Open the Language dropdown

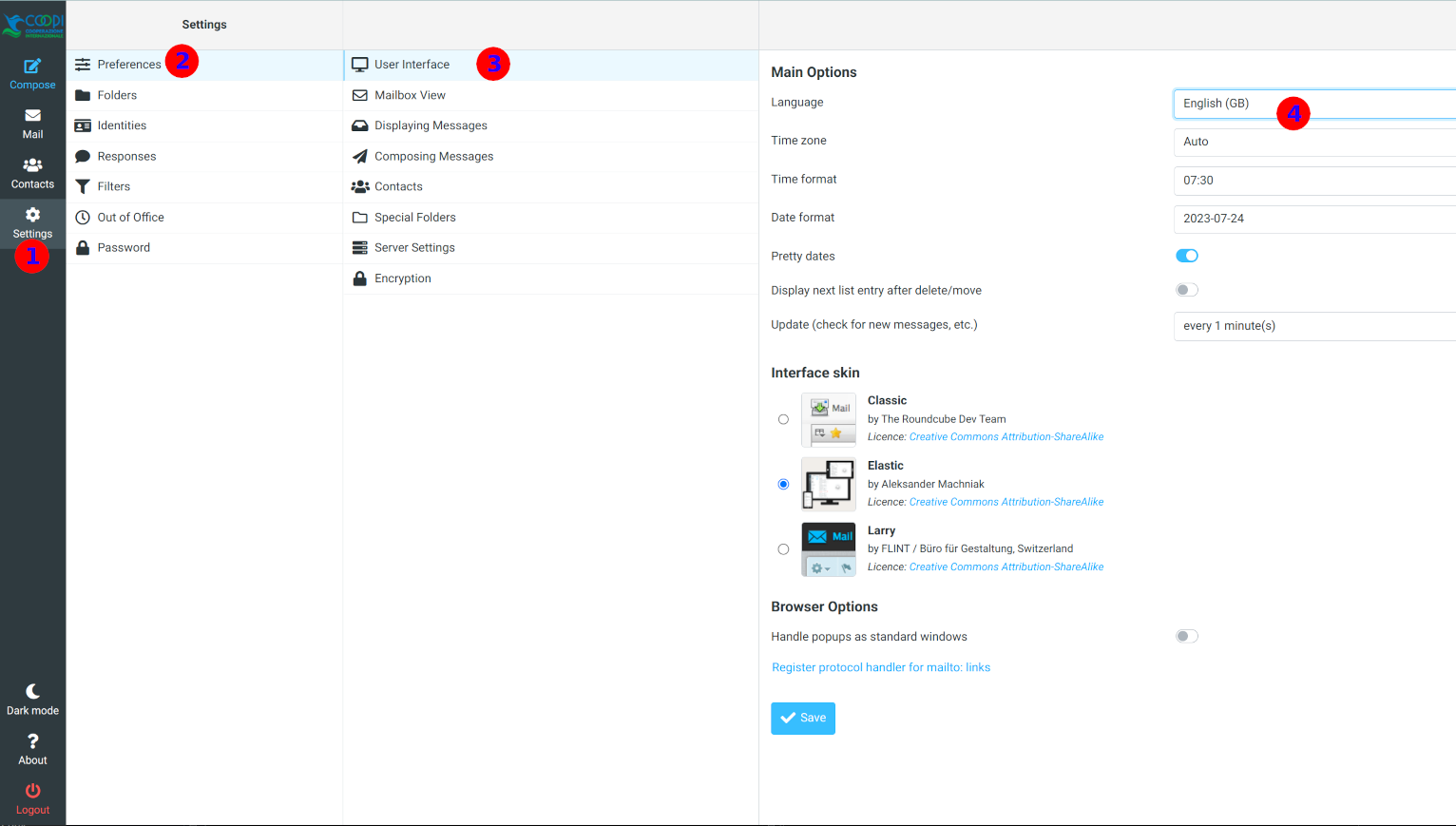click(x=1313, y=104)
